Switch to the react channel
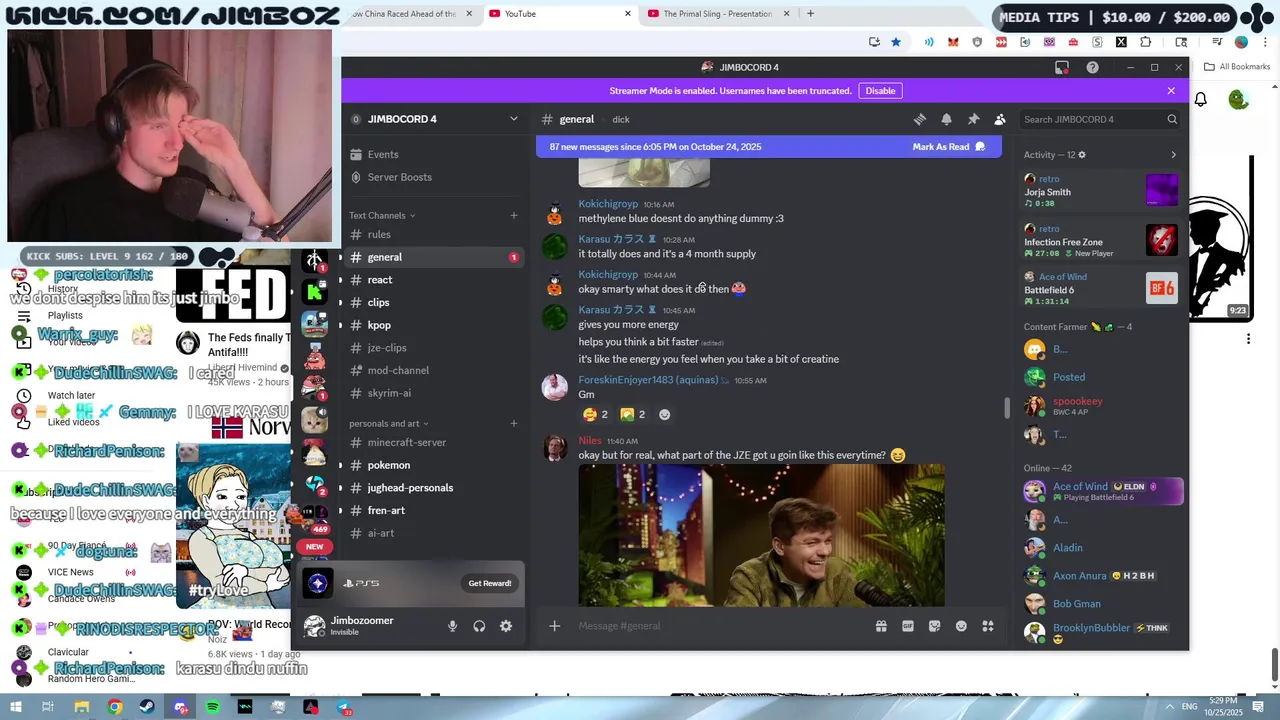1280x720 pixels. 432,280
